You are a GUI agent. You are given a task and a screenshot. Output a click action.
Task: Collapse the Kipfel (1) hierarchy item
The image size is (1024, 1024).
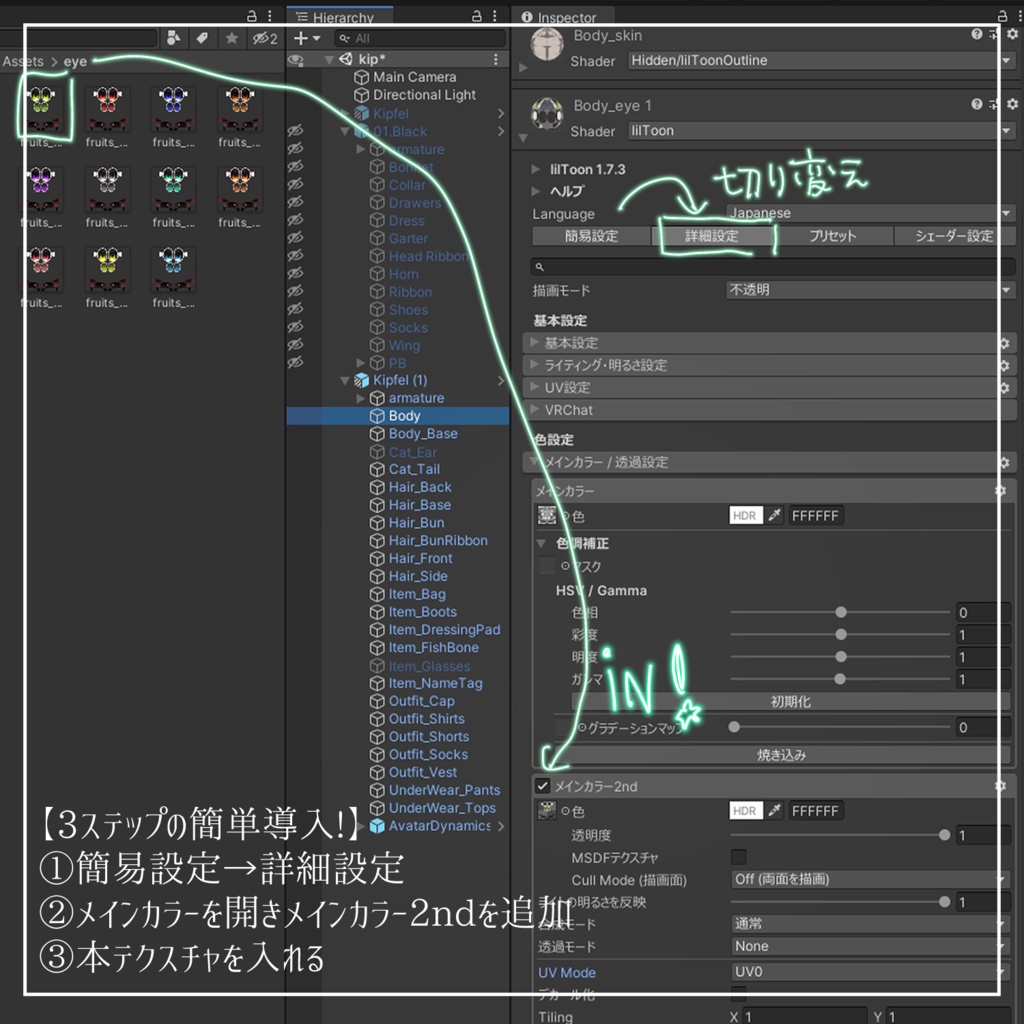[x=344, y=380]
